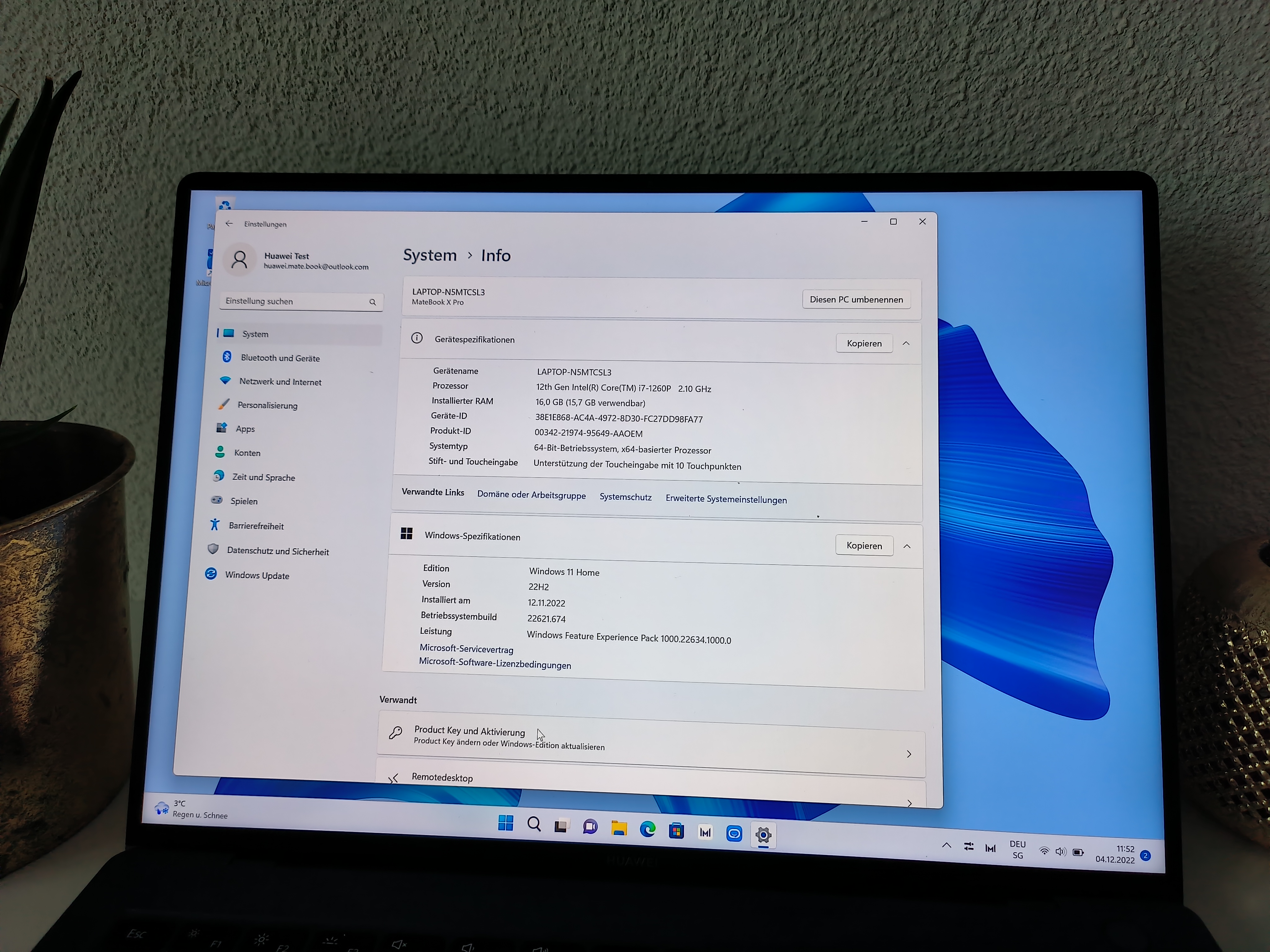Click the battery icon in the system tray
This screenshot has height=952, width=1270.
point(1078,853)
